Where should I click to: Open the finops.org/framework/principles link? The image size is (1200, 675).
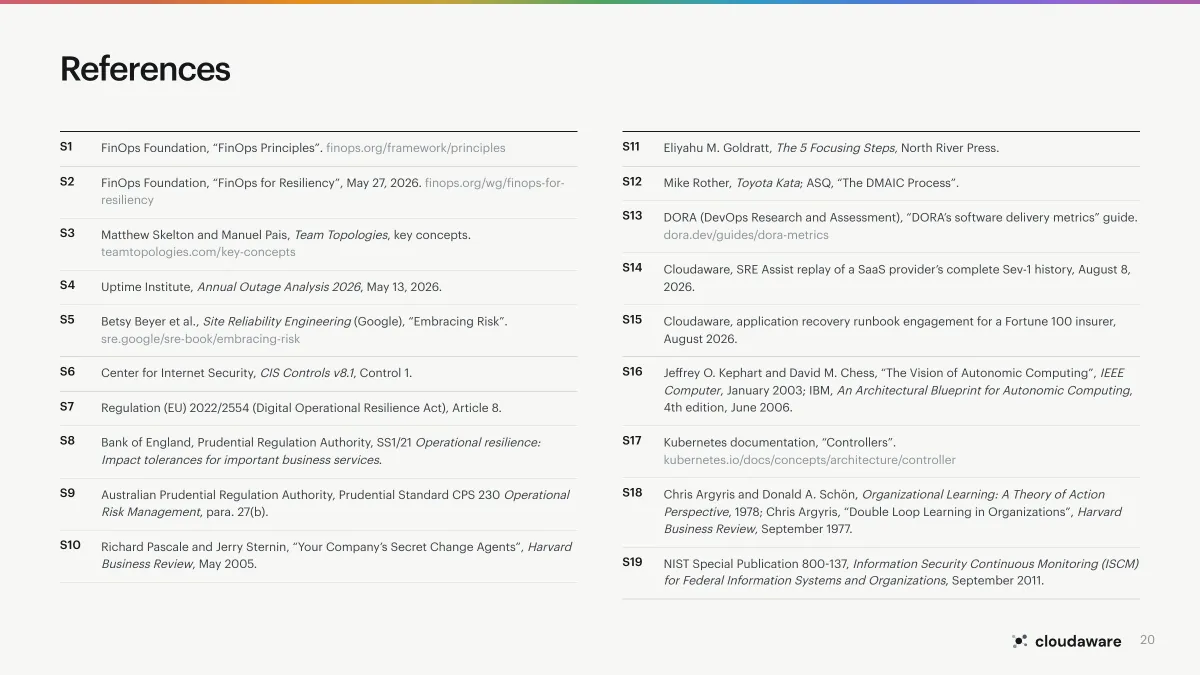tap(416, 148)
